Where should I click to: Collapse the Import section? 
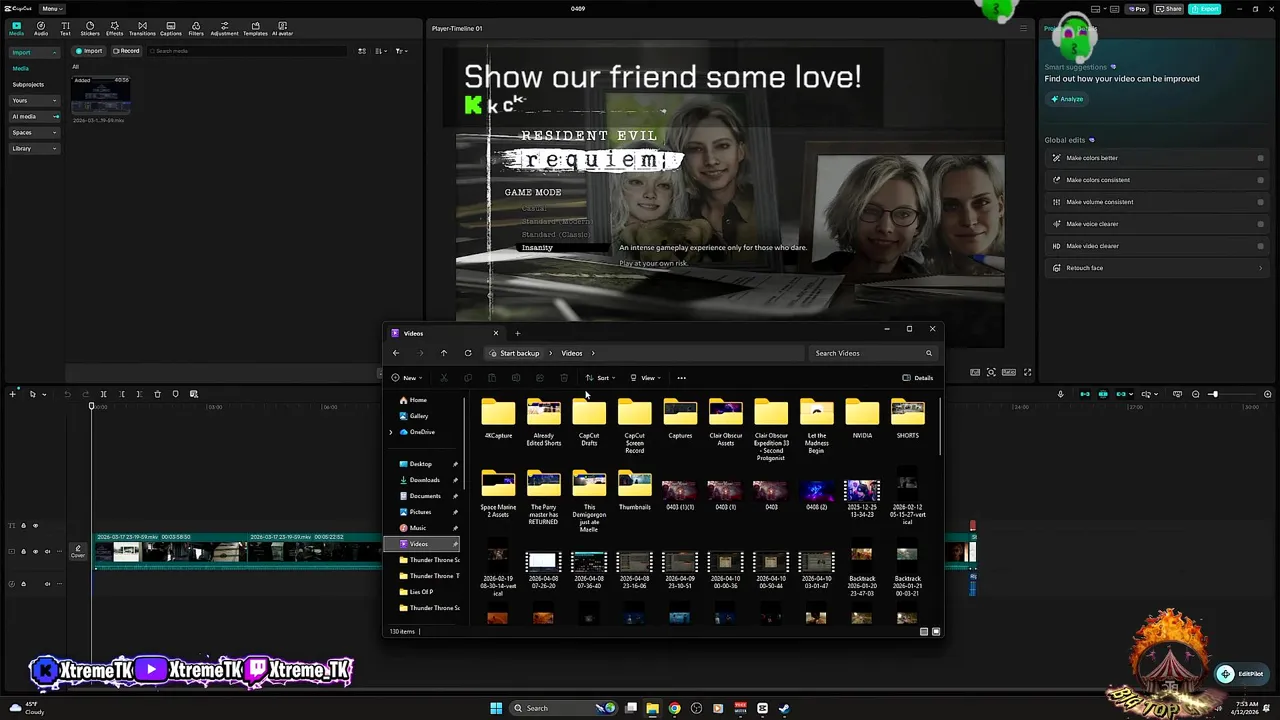(33, 52)
